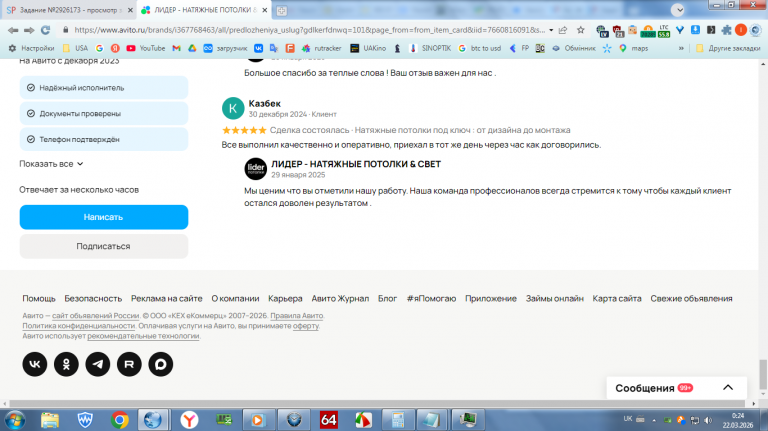This screenshot has width=768, height=431.
Task: Open Odnoklassniki social link in footer
Action: pos(66,364)
